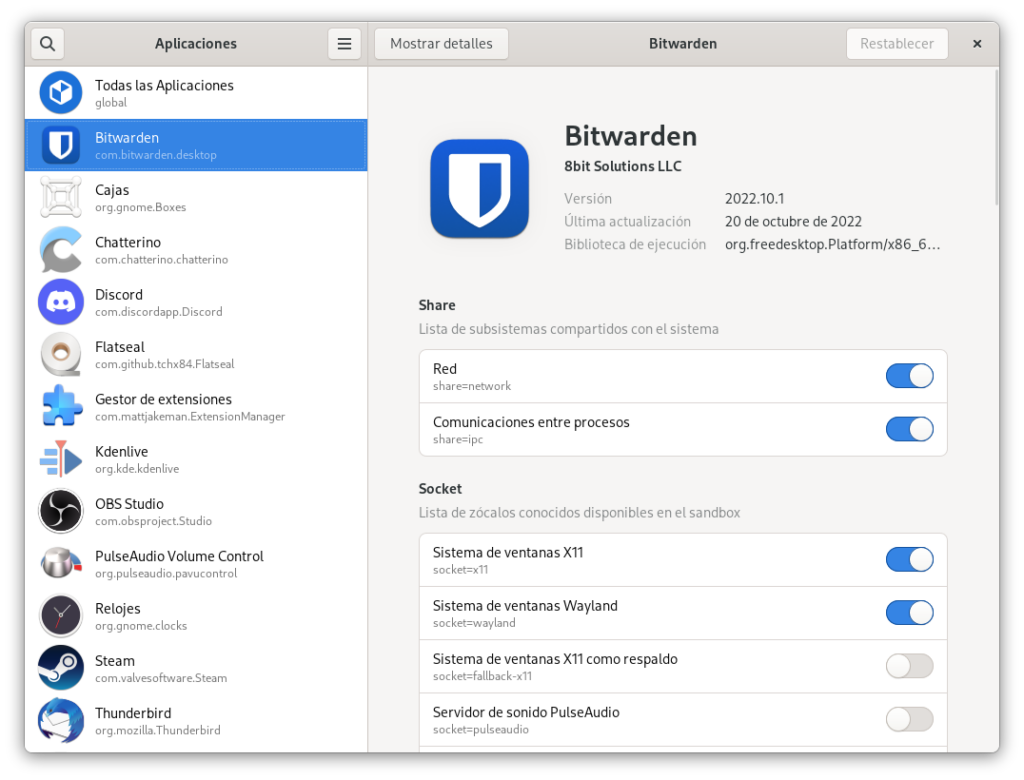Select the Gestor de extensiones icon
Image resolution: width=1024 pixels, height=780 pixels.
point(61,407)
